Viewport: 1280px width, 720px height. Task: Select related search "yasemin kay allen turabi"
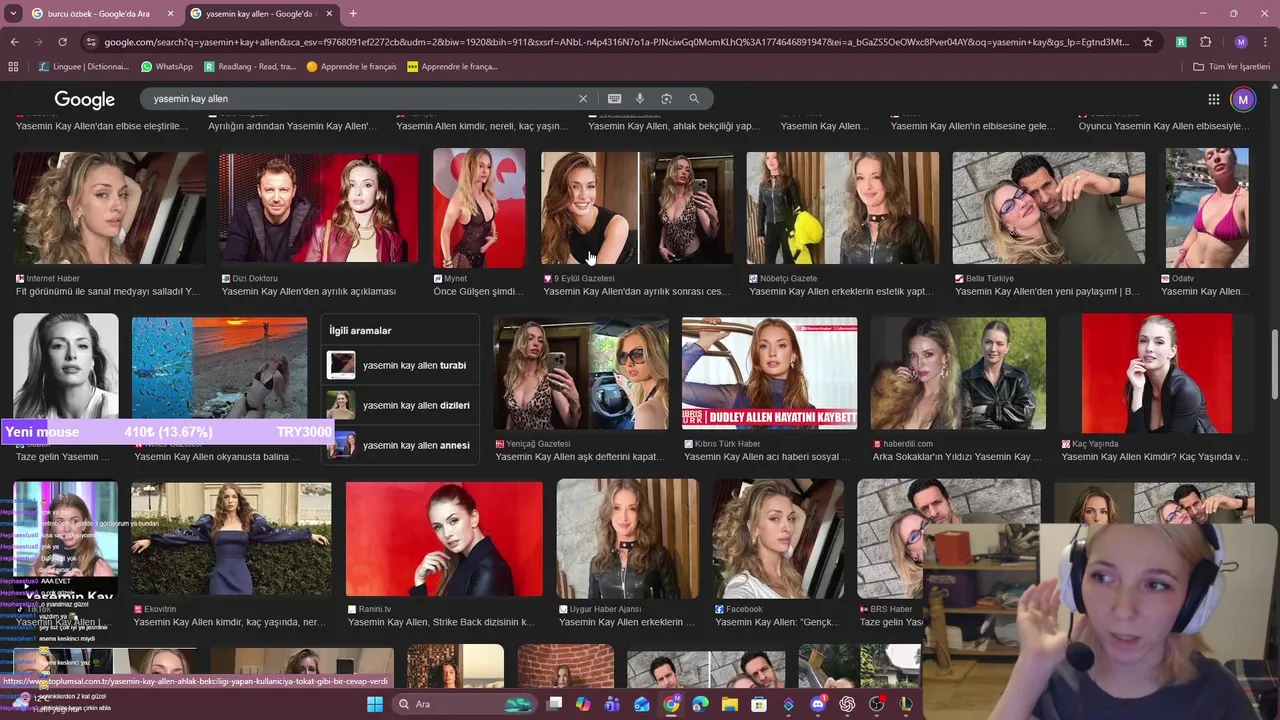399,365
